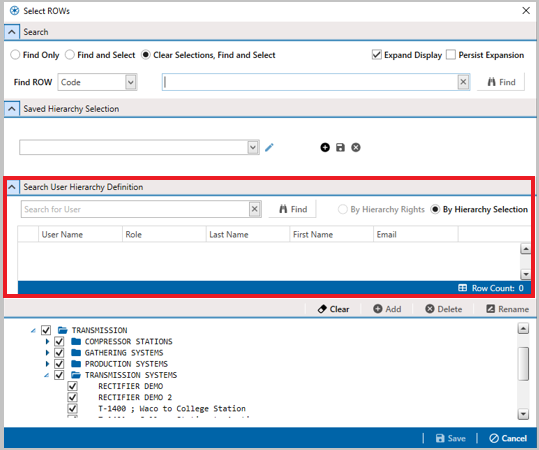
Task: Collapse the Saved Hierarchy Selection section
Action: click(x=12, y=109)
